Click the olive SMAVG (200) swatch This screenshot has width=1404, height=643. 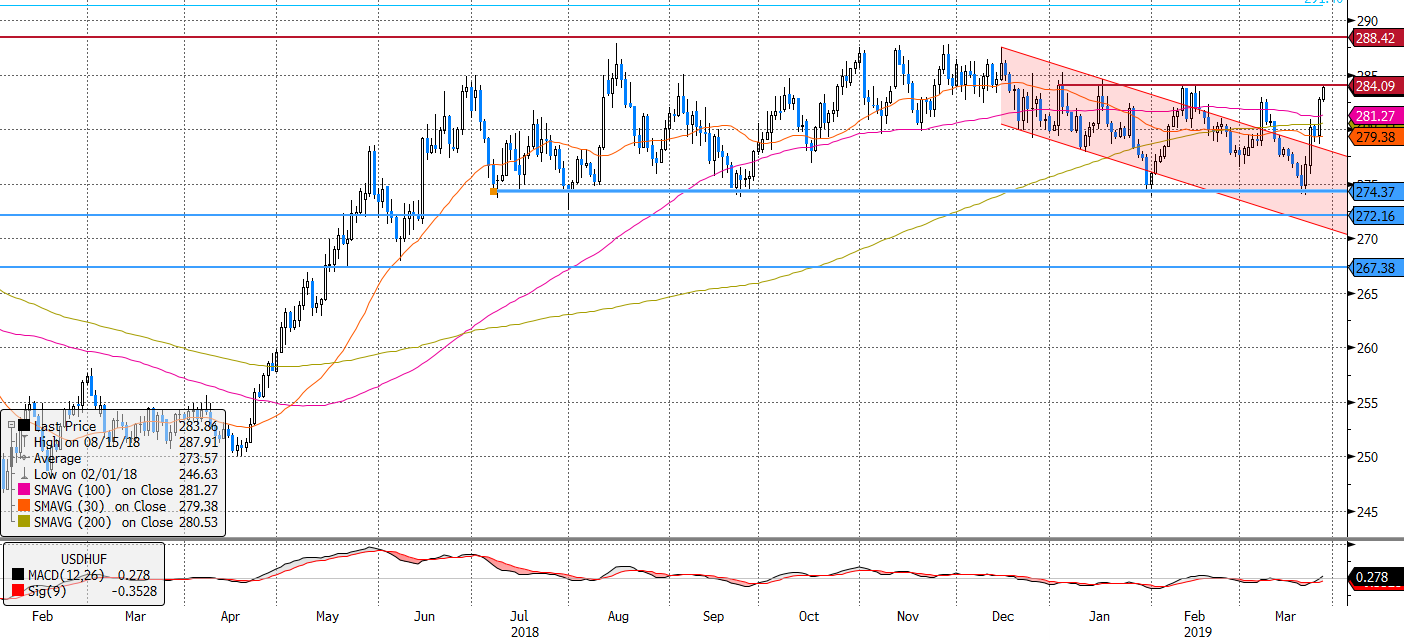24,522
